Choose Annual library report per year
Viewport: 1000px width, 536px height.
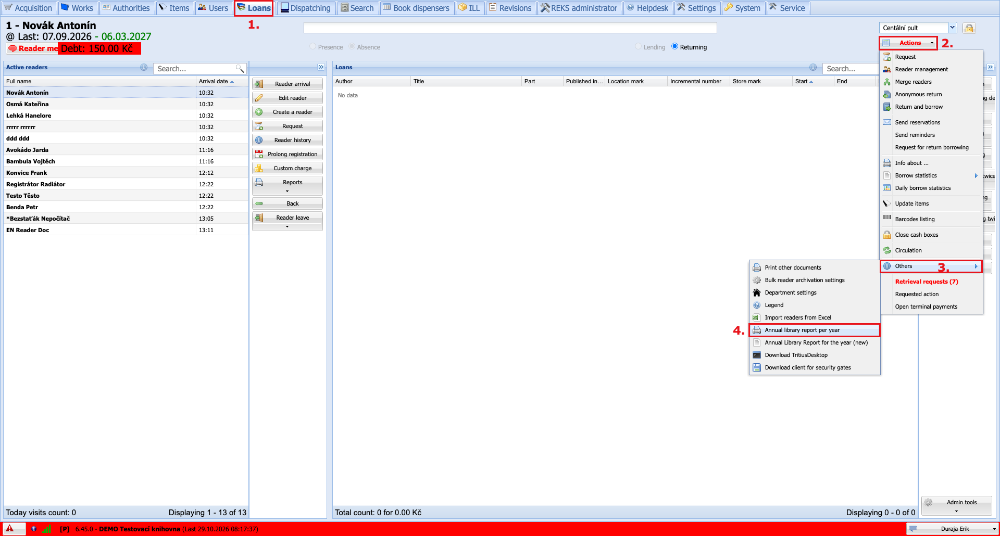(x=814, y=330)
